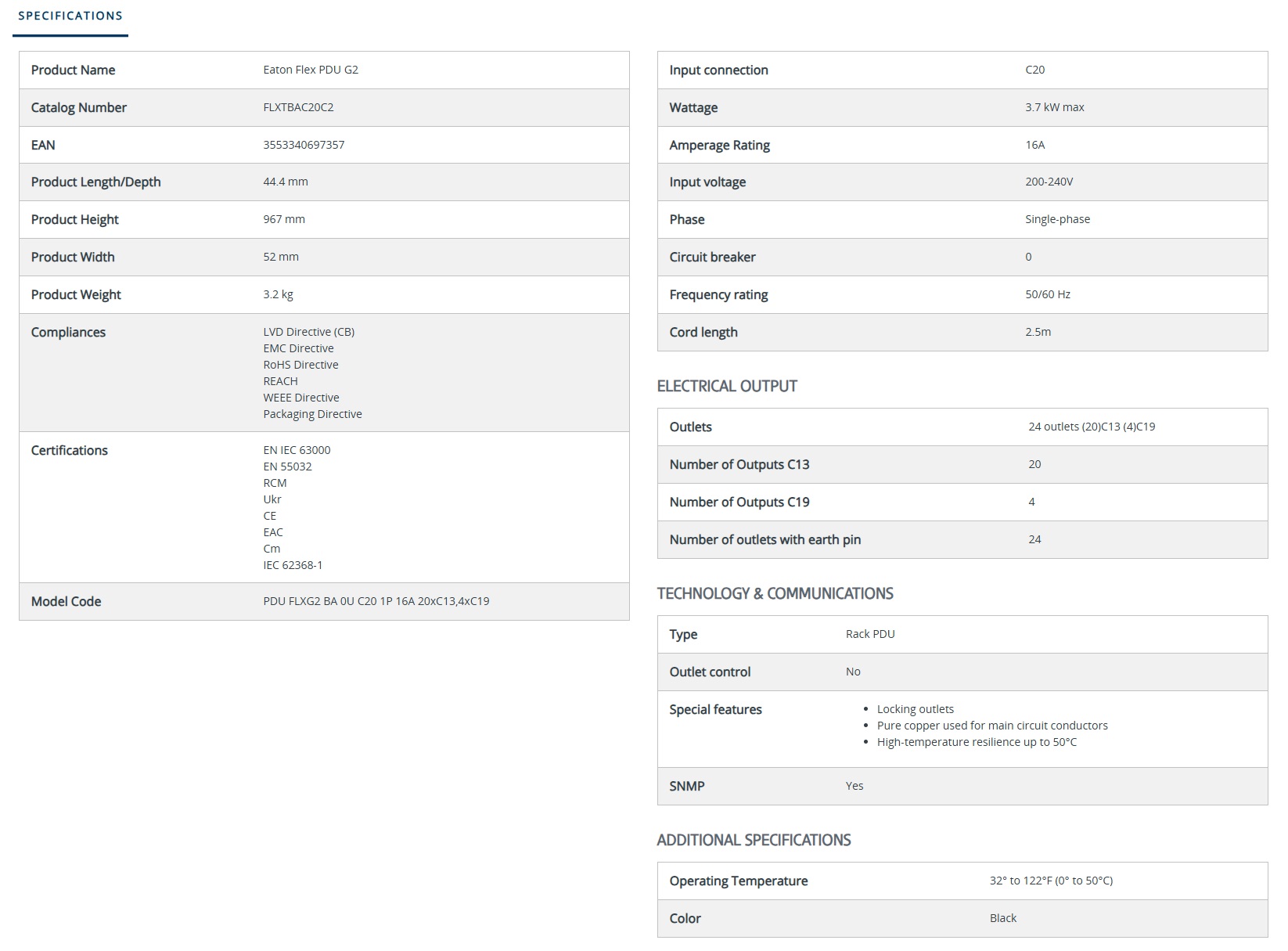Click the 24 outlets (20)C13 (4)C19 value
Screen dimensions: 1288x951
1092,427
